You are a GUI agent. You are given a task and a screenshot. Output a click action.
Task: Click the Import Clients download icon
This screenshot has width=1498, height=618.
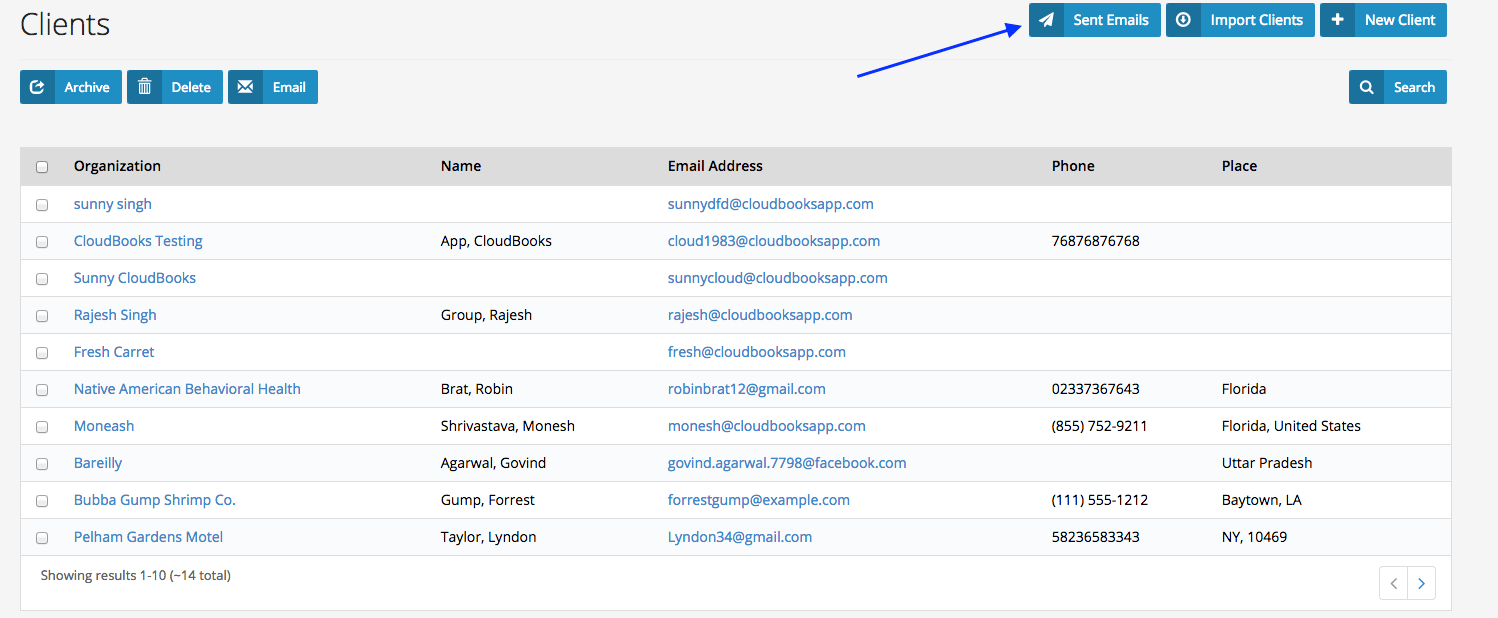coord(1183,20)
